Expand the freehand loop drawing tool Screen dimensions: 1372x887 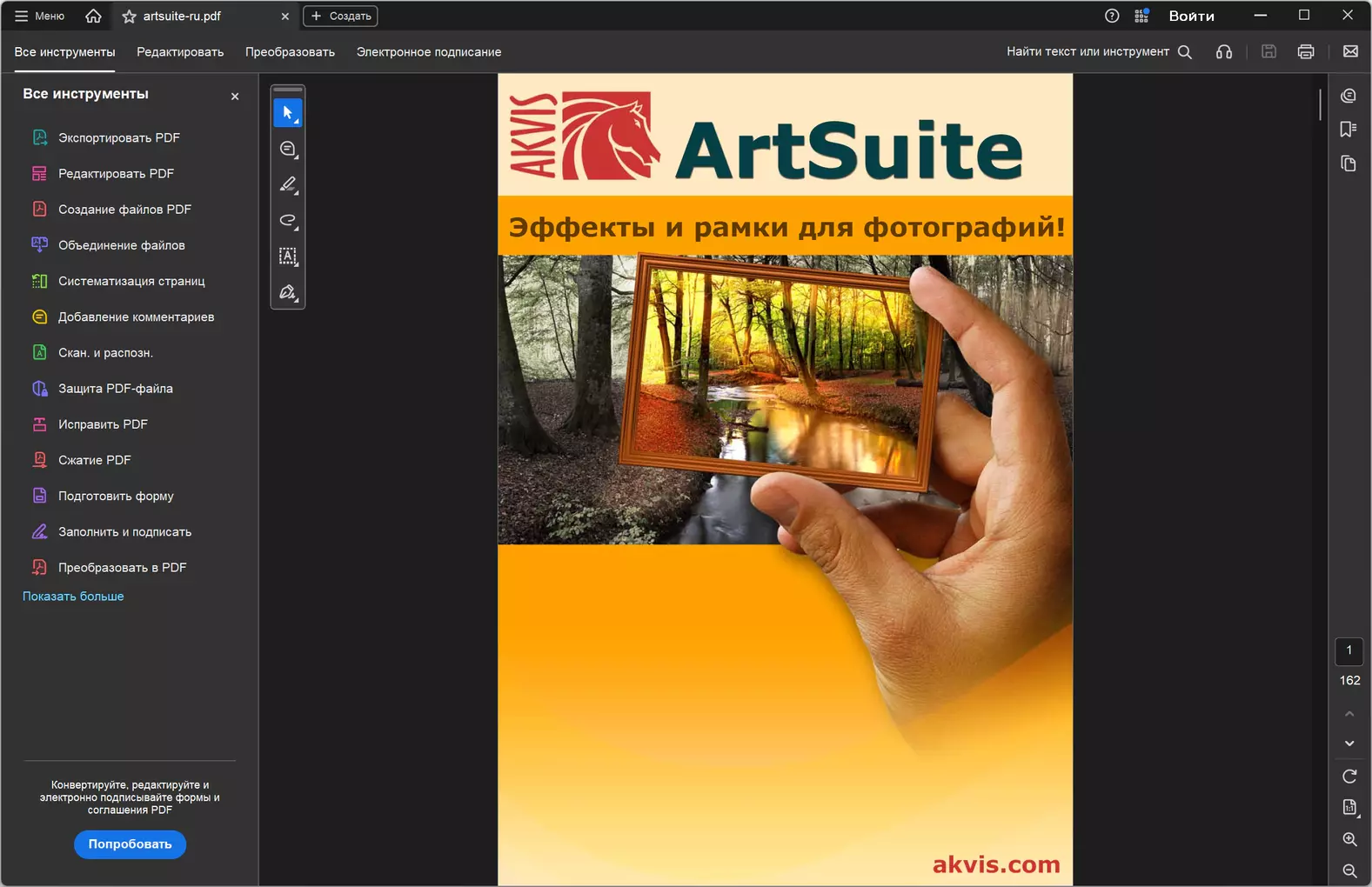288,220
